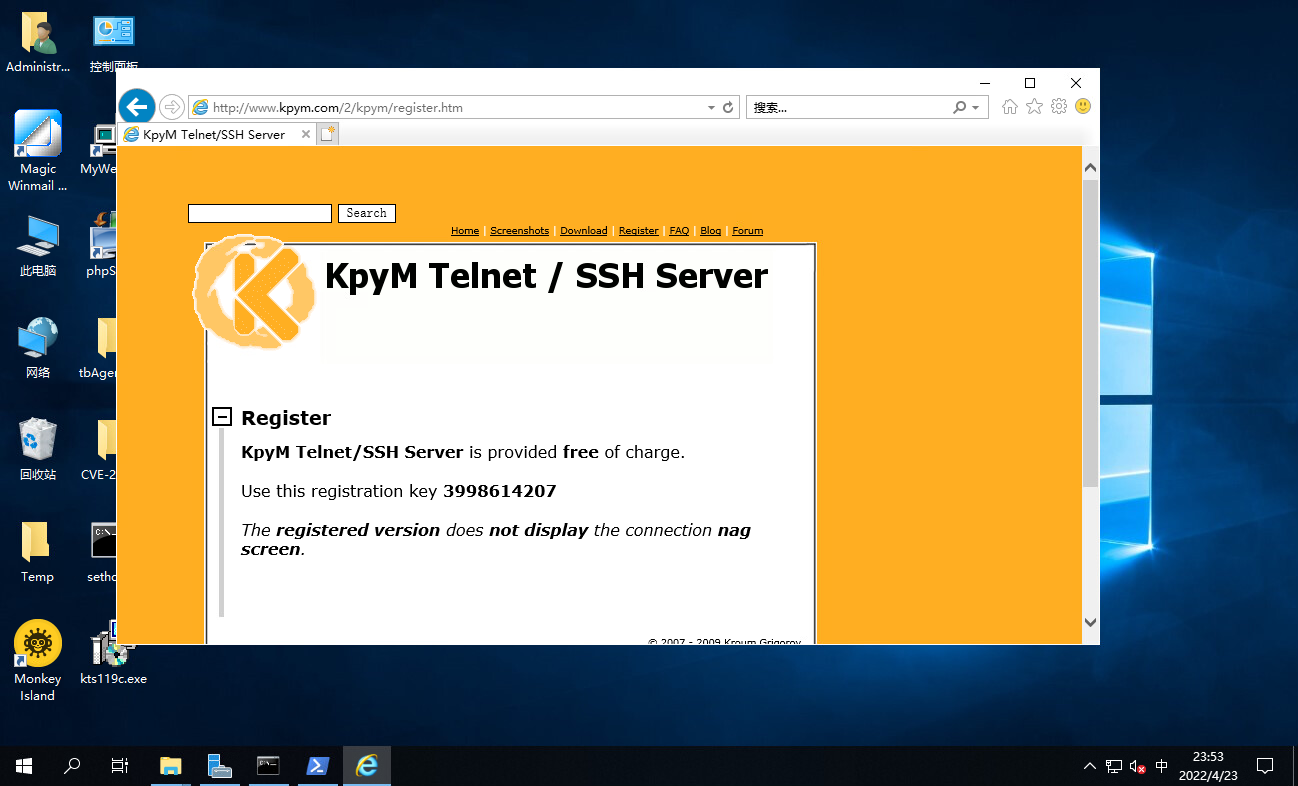1298x786 pixels.
Task: Open the notification center icon
Action: (x=1265, y=766)
